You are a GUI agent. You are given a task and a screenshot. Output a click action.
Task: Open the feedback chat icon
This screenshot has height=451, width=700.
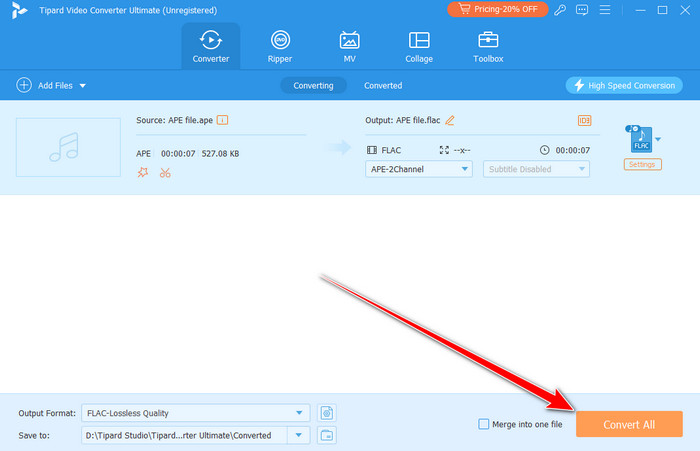point(582,10)
